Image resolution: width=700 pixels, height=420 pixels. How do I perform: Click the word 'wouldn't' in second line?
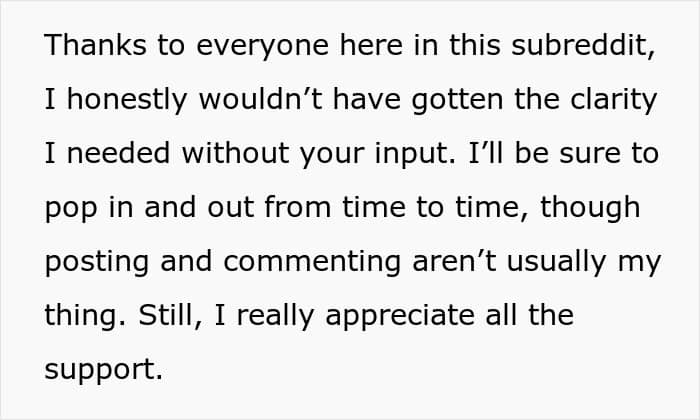[260, 99]
